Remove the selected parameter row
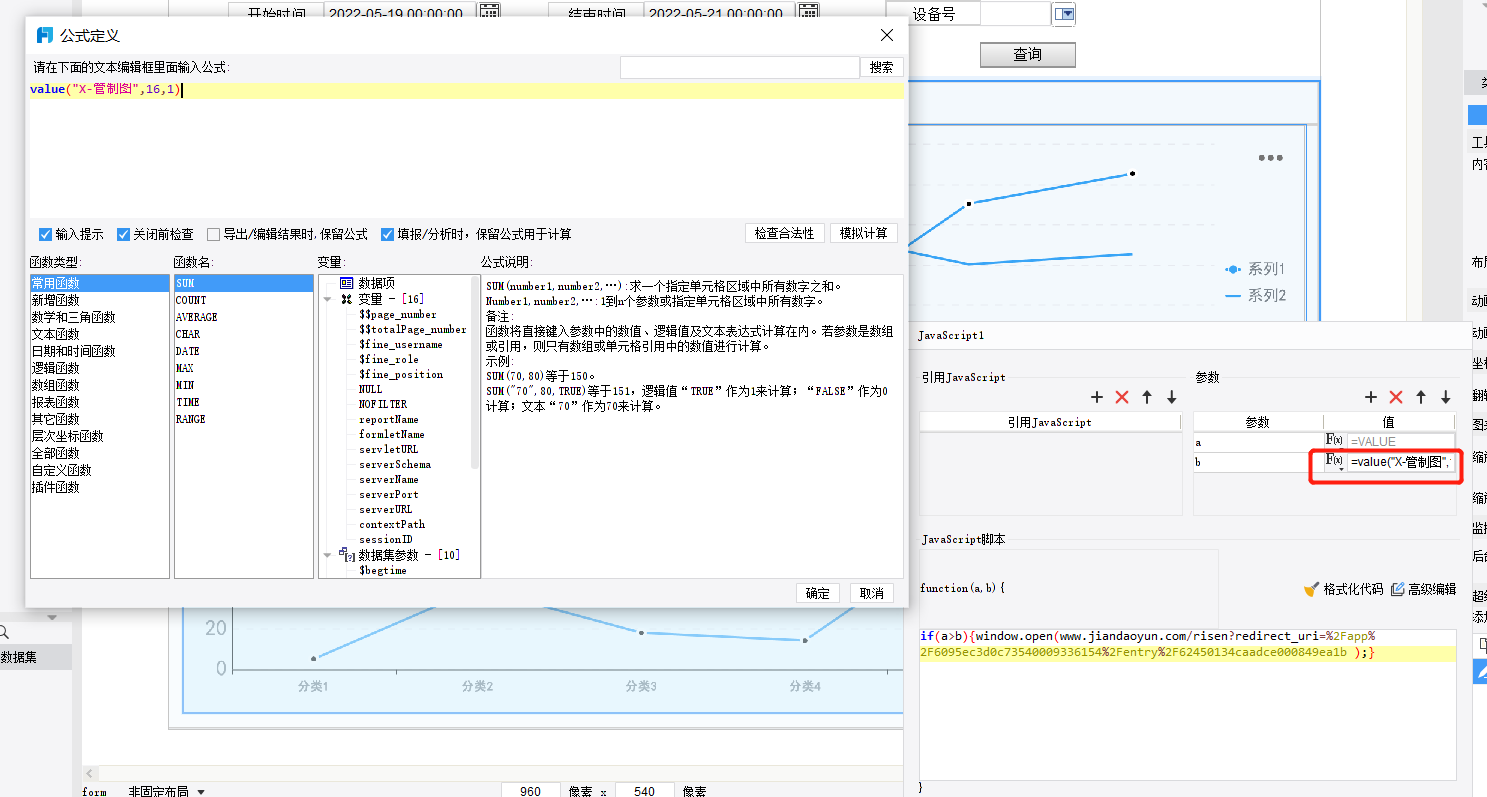Screen dimensions: 1487x797 pos(1396,397)
